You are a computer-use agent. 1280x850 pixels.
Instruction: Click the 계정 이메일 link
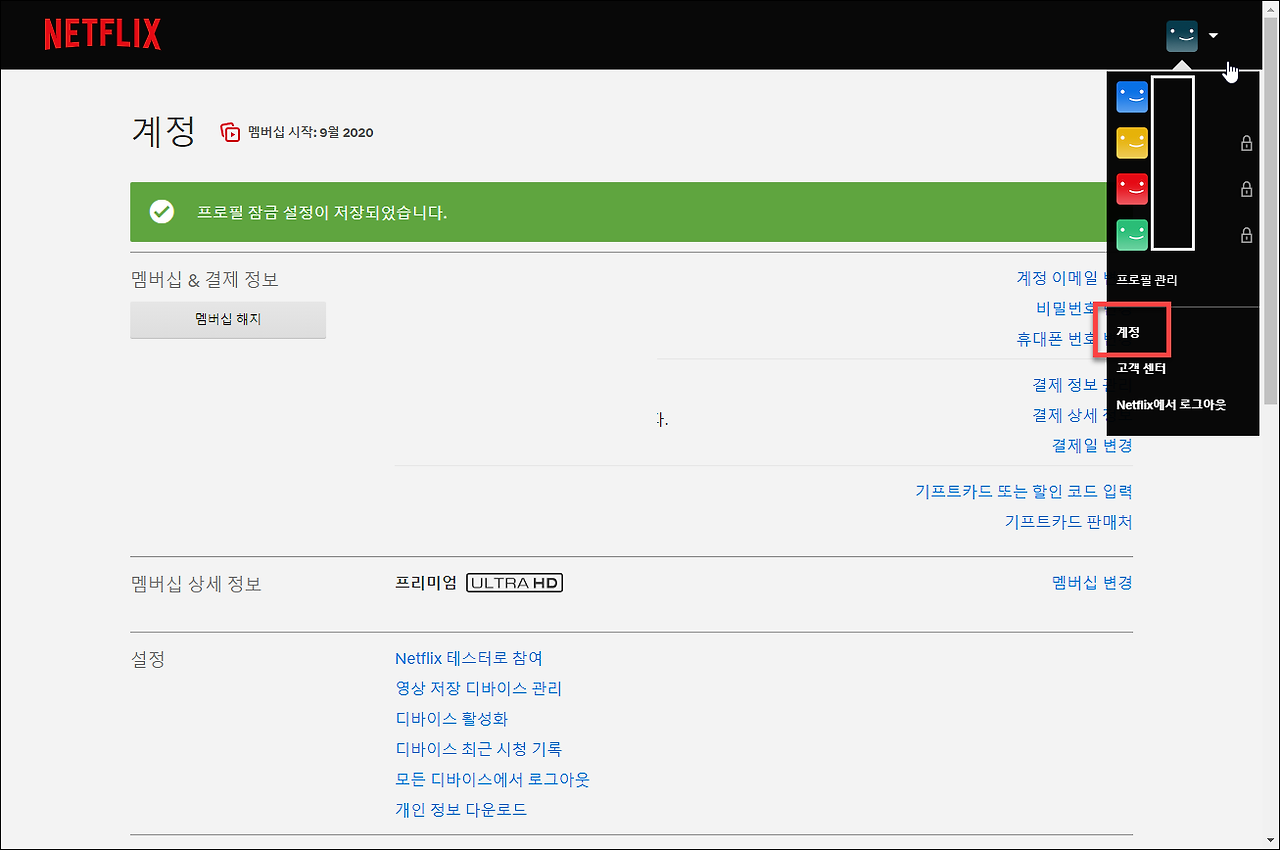(1061, 278)
